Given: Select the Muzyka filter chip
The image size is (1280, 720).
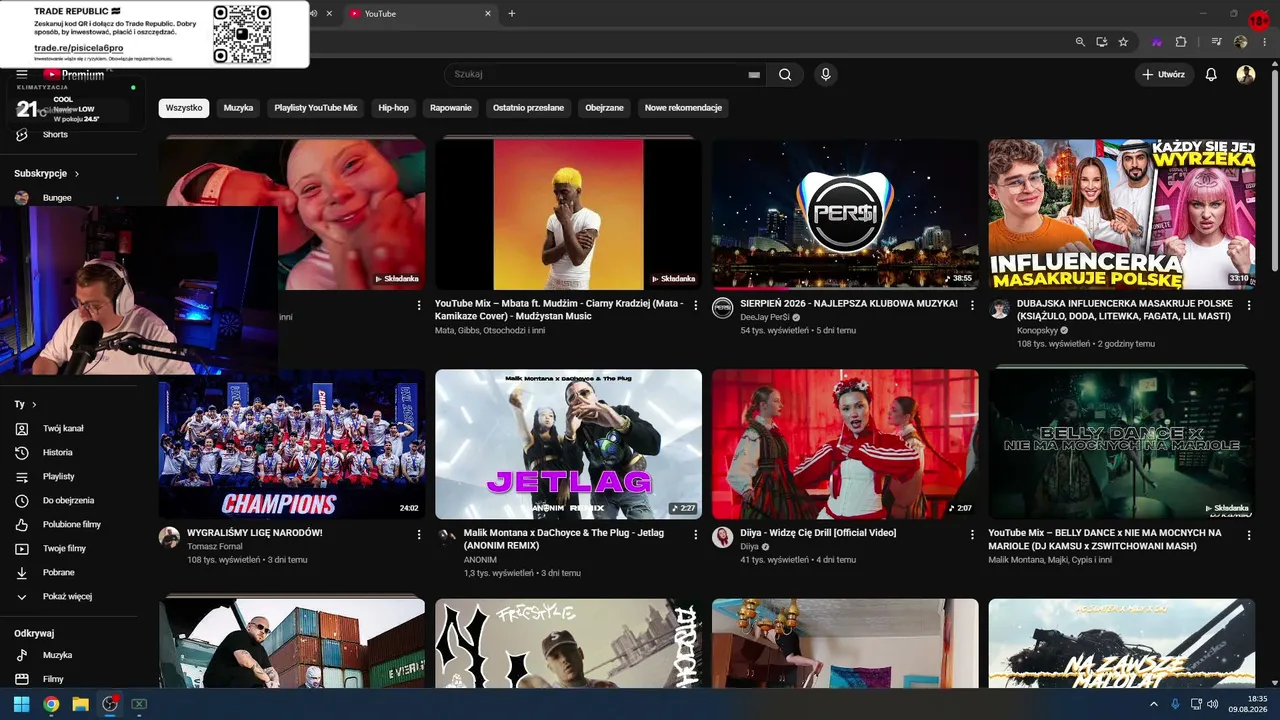Looking at the screenshot, I should (x=238, y=108).
